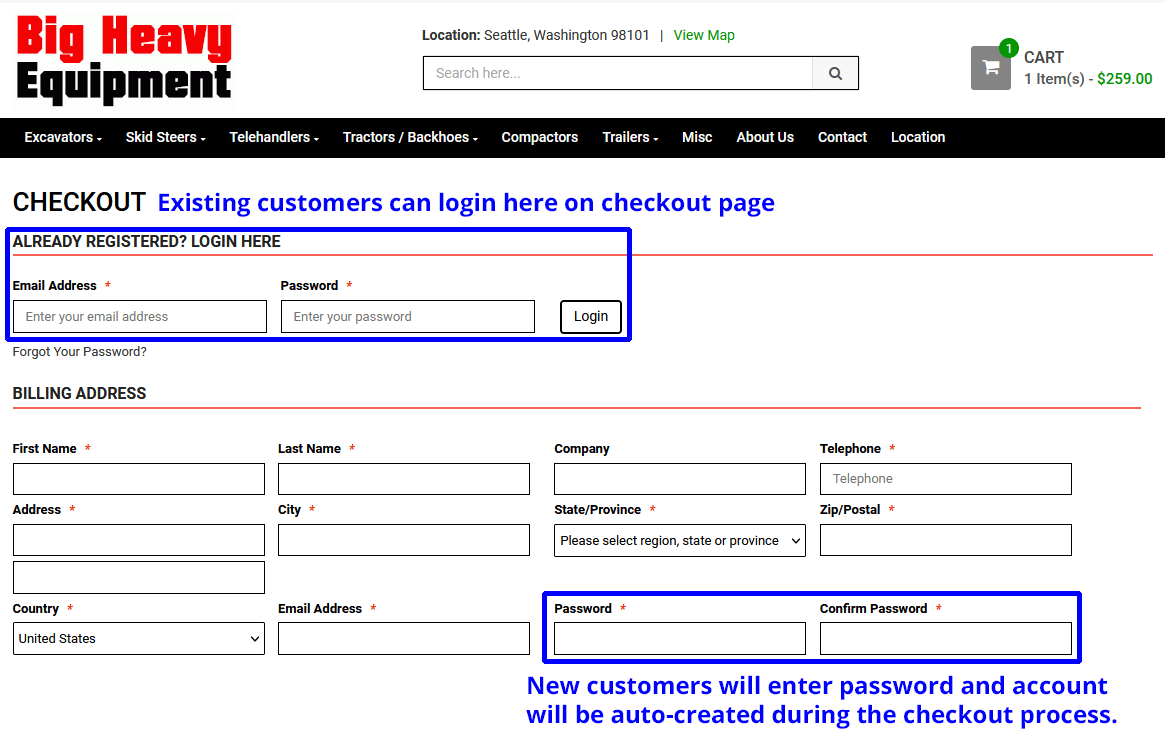
Task: Select Compactors in the navigation bar
Action: 540,137
